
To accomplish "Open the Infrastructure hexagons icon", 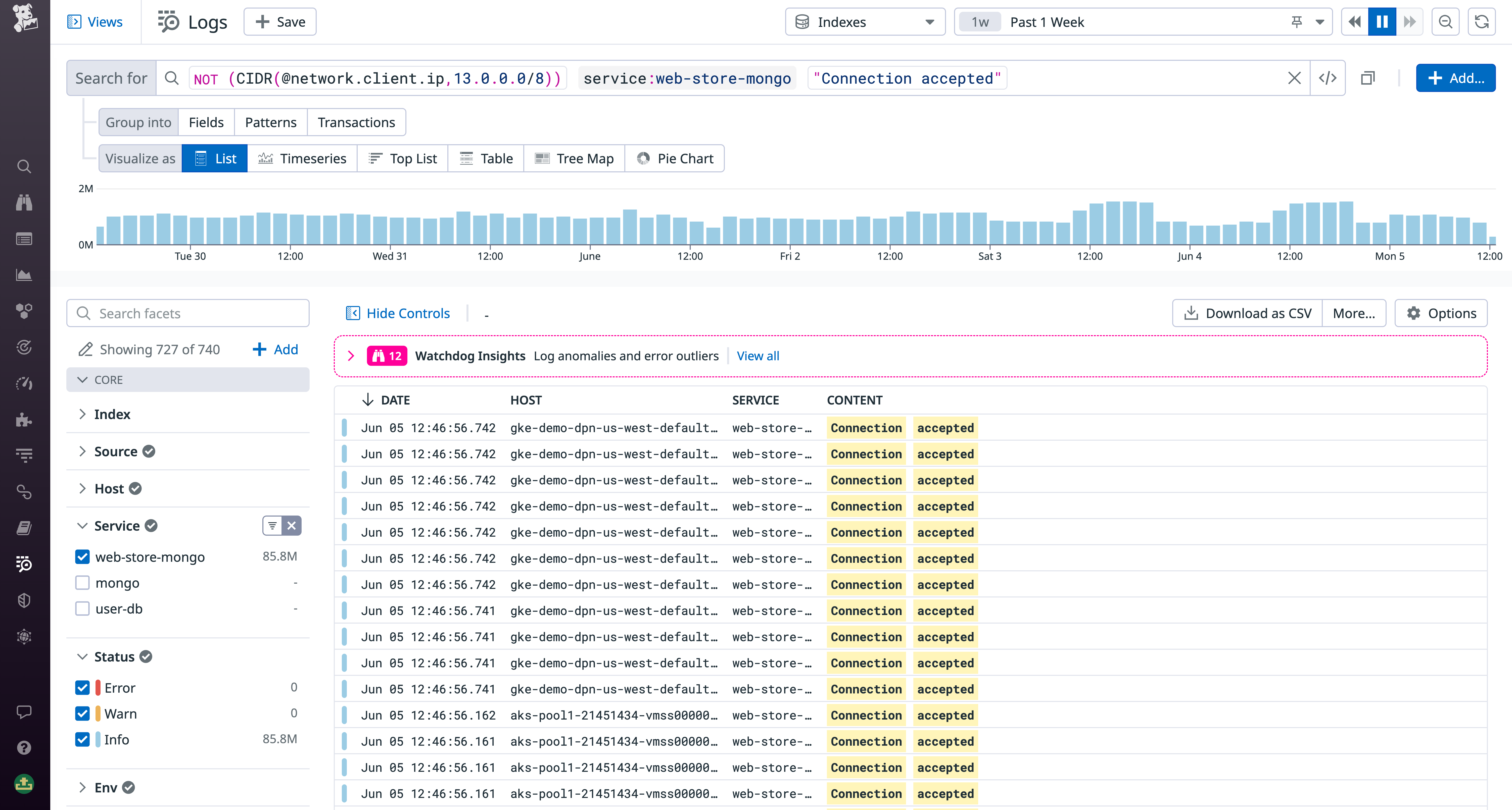I will 24,311.
